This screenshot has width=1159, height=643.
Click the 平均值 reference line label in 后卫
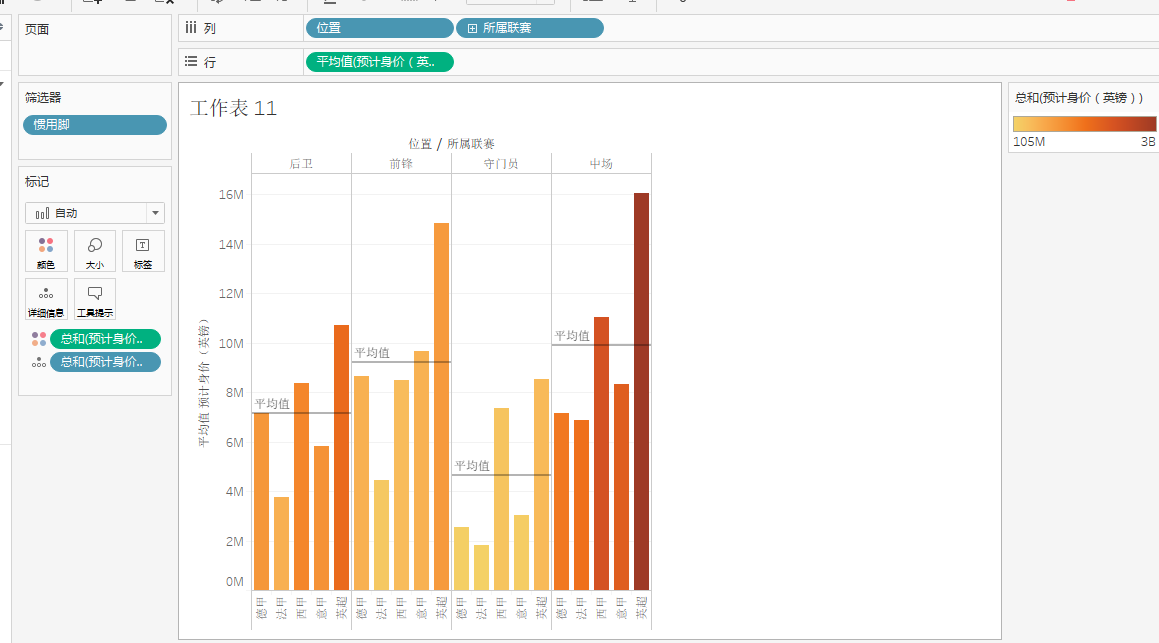point(272,404)
